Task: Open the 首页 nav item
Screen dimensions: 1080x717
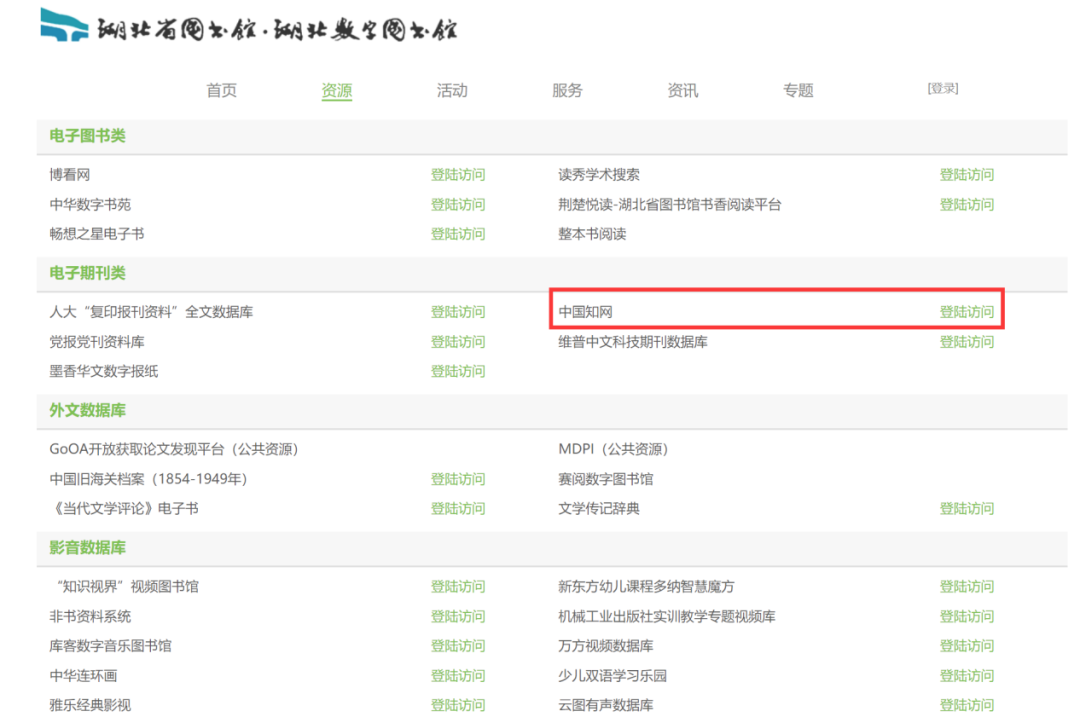Action: point(221,90)
